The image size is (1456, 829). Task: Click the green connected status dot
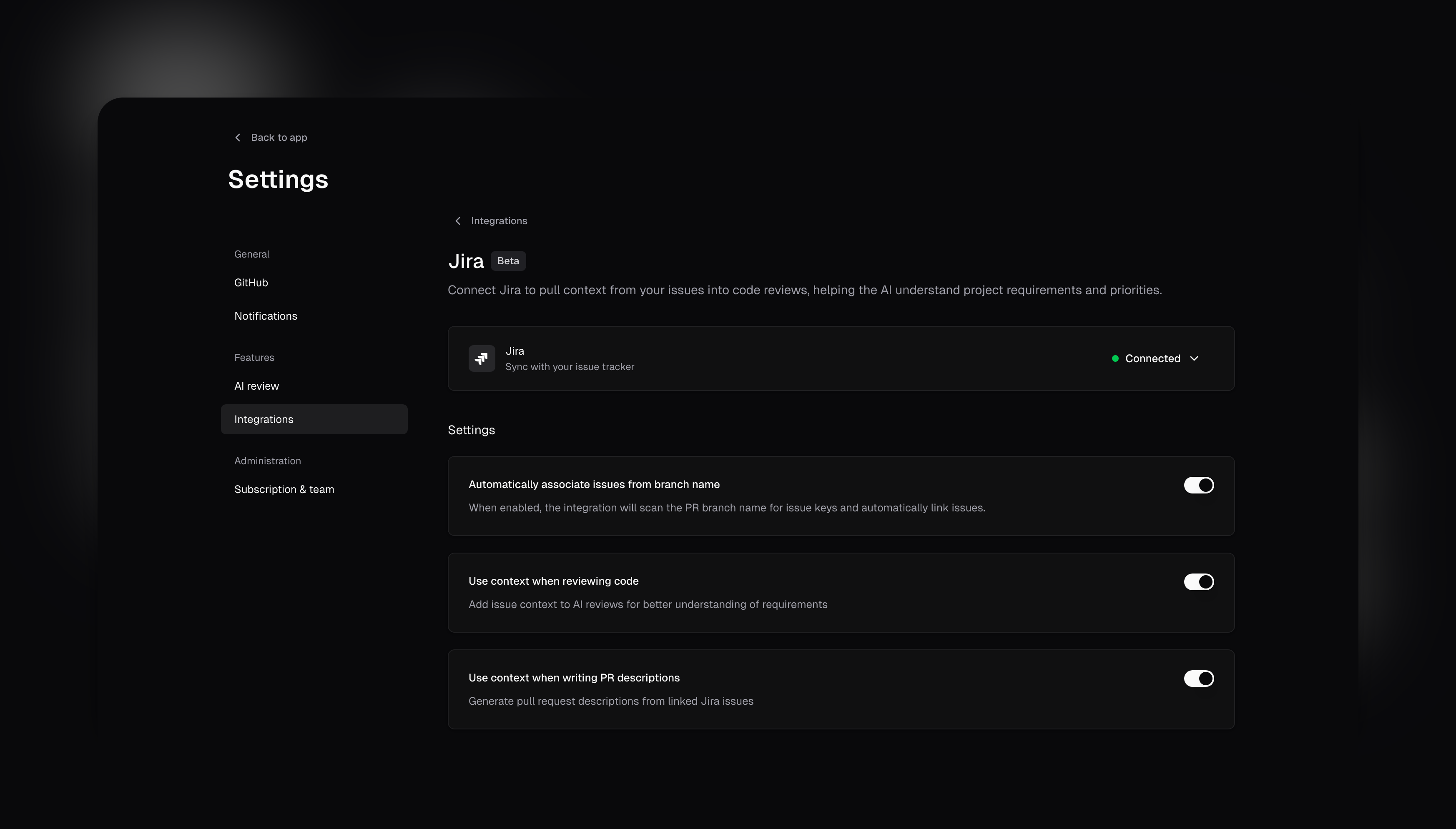point(1115,359)
